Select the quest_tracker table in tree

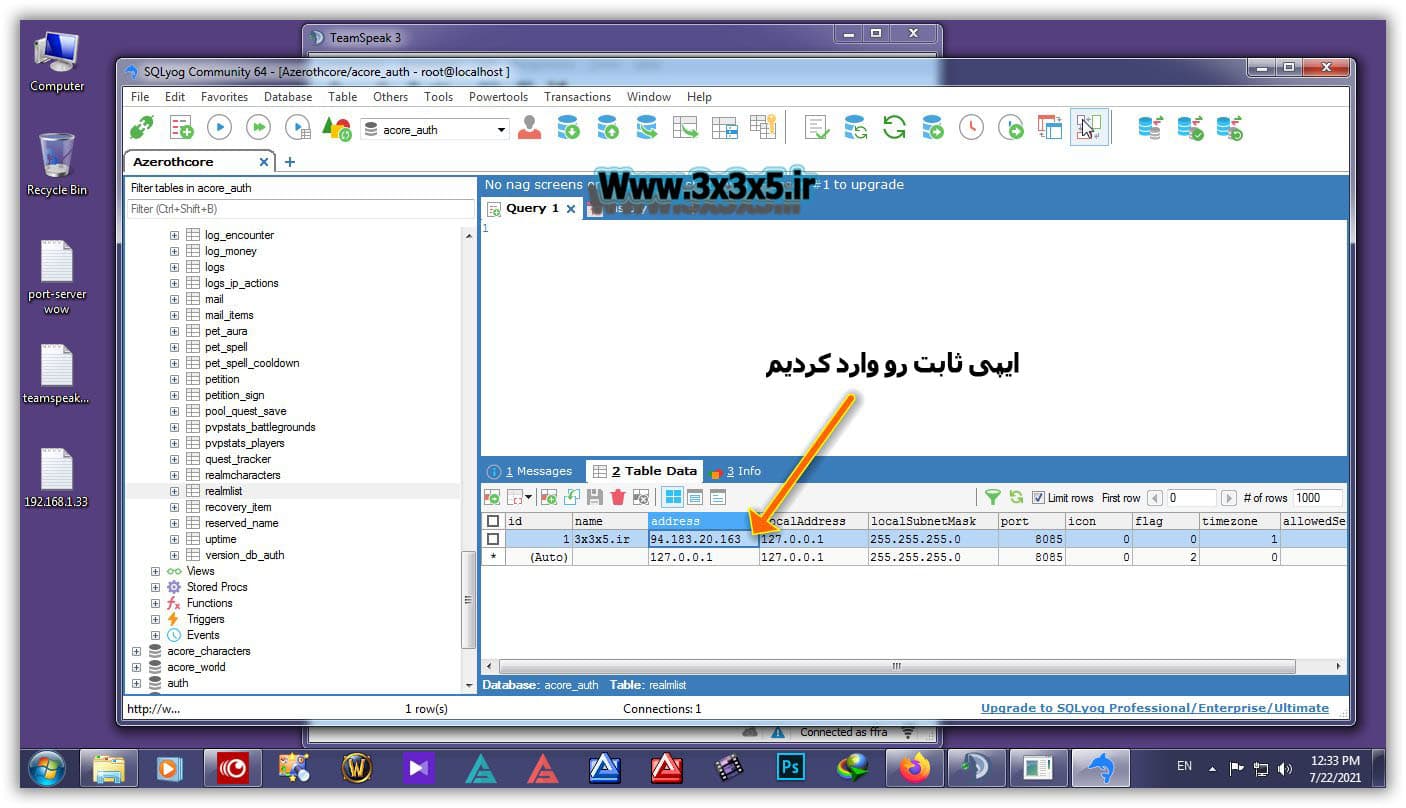237,459
